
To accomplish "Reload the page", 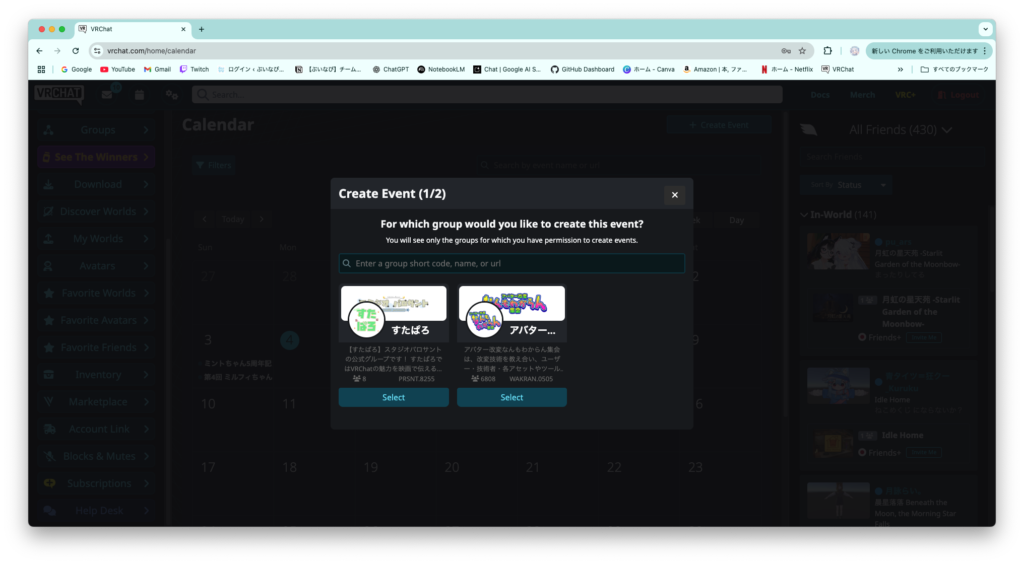I will (75, 50).
